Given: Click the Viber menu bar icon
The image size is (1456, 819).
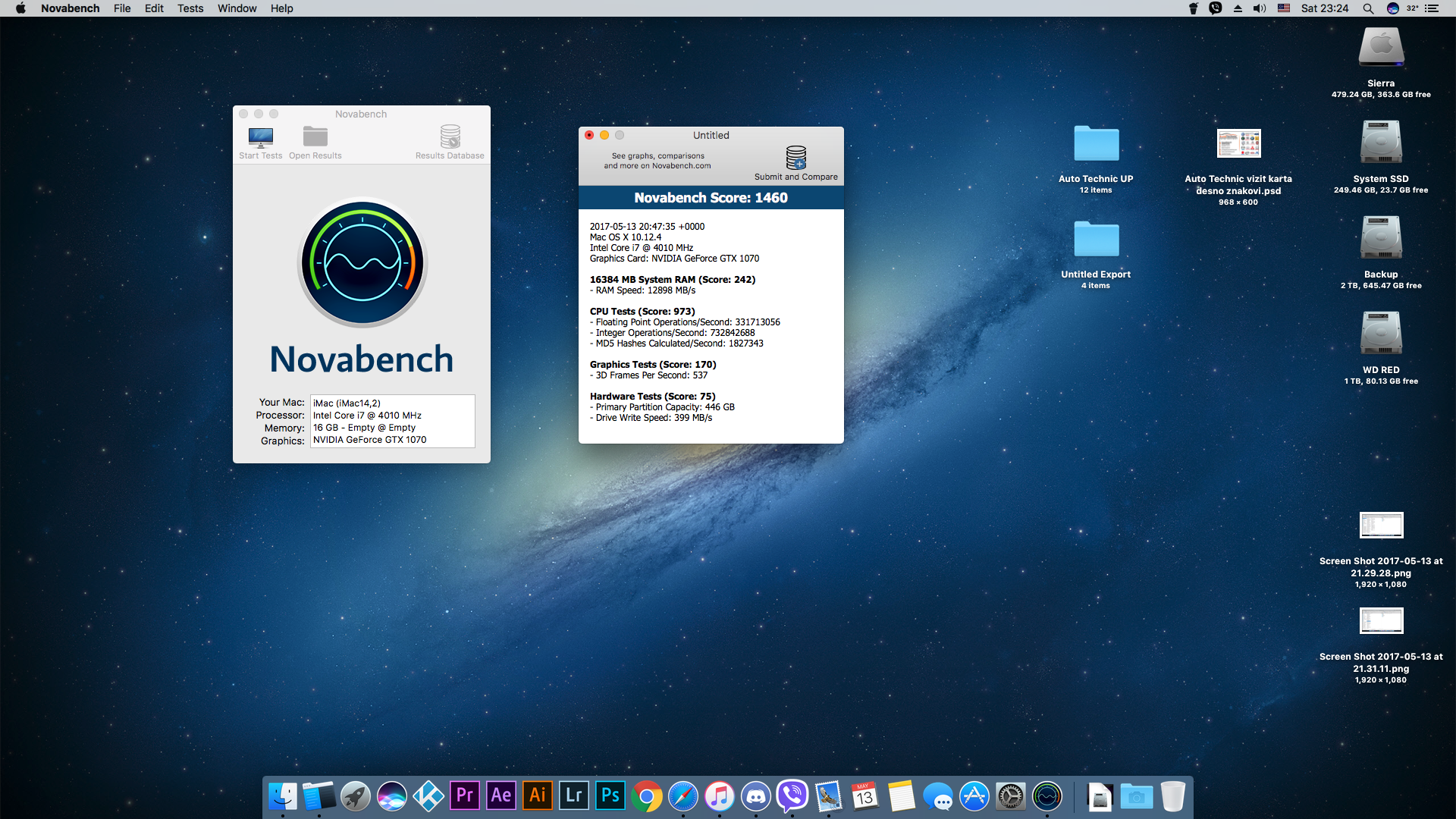Looking at the screenshot, I should click(x=1216, y=8).
